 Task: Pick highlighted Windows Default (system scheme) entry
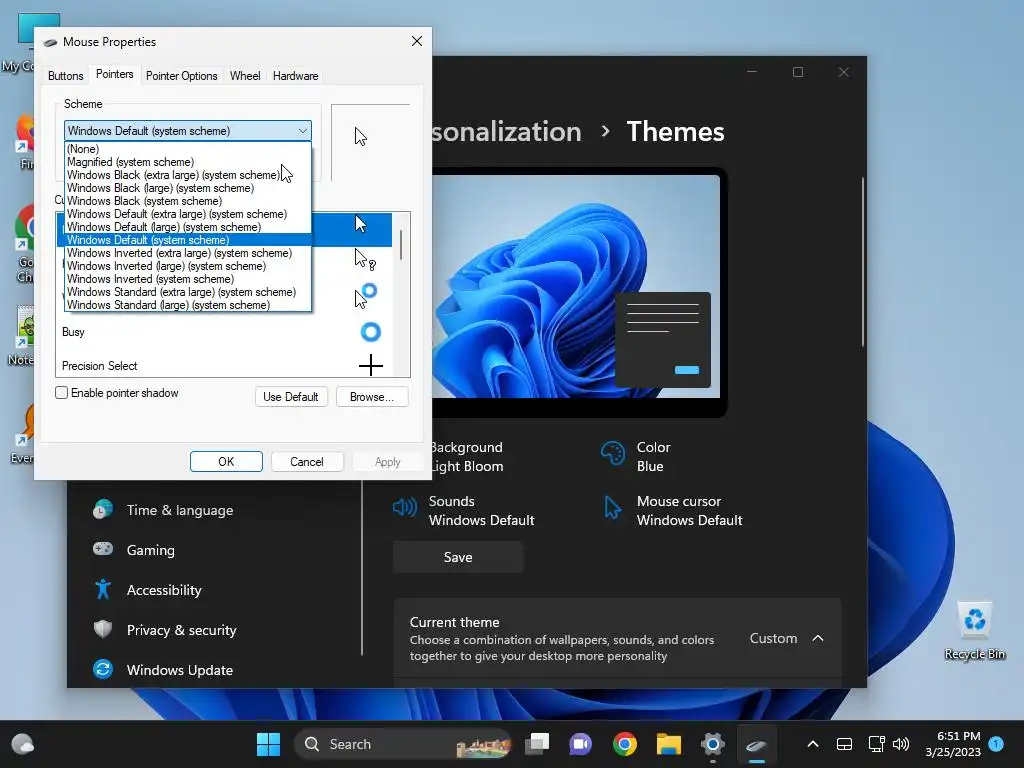188,240
